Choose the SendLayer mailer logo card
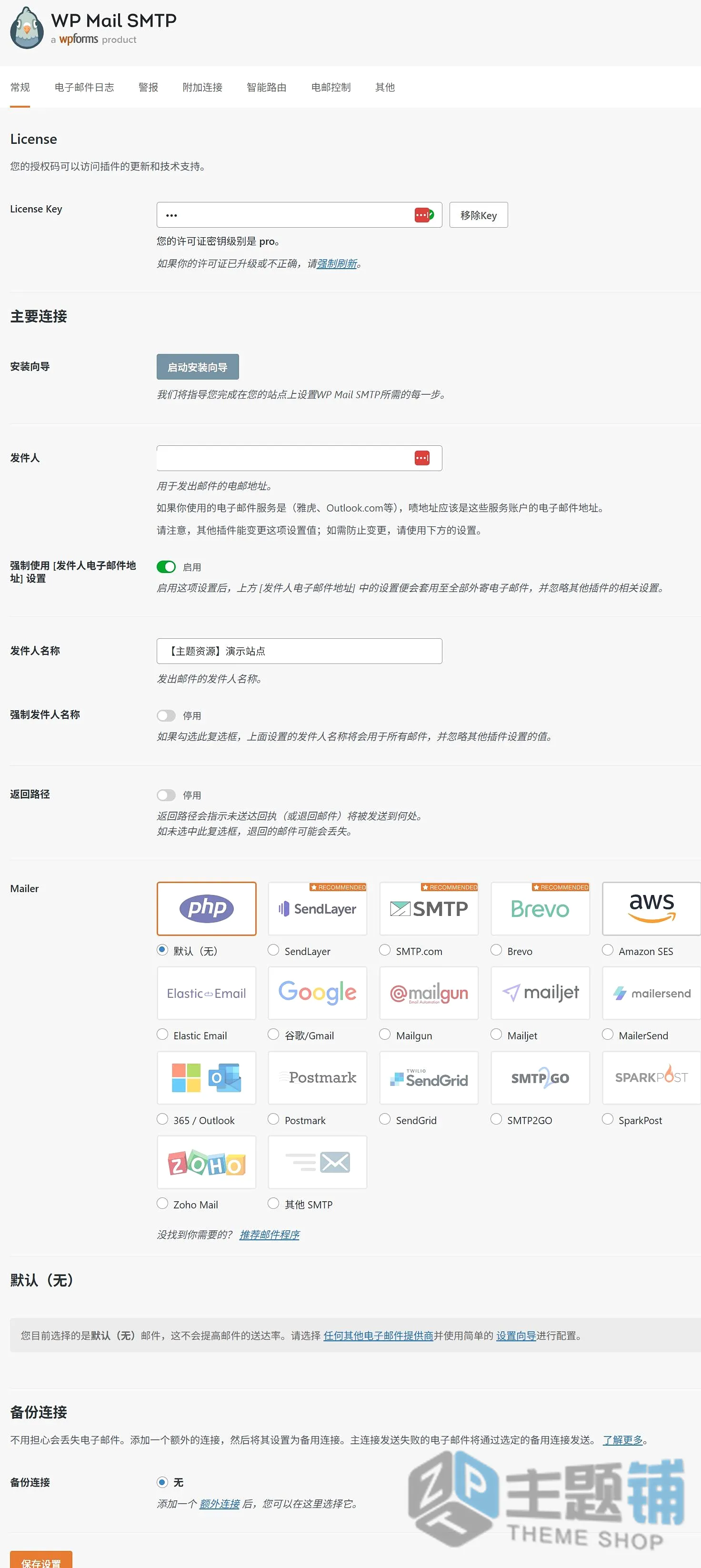 [318, 908]
